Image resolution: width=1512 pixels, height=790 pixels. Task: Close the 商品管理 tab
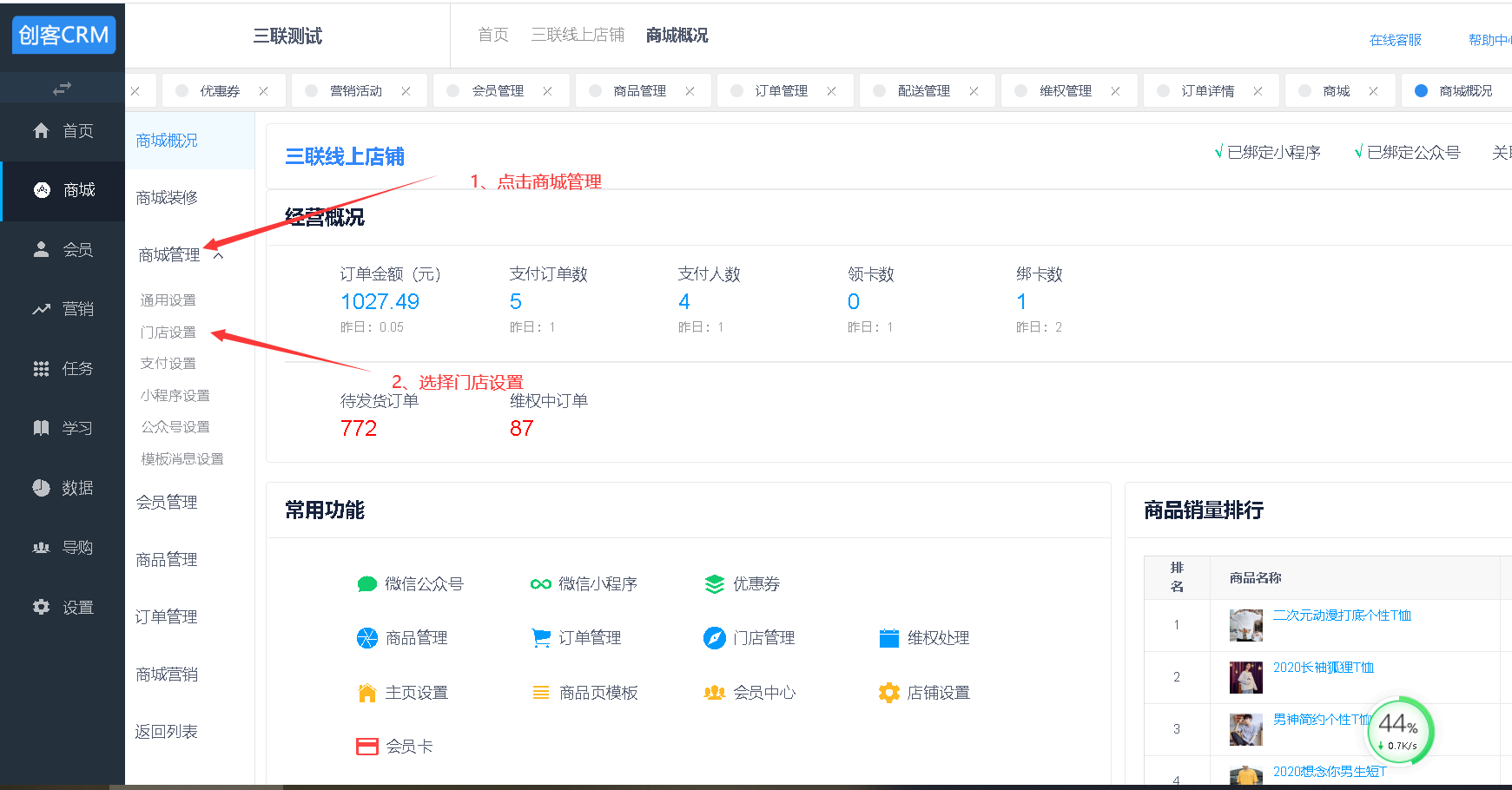click(690, 91)
